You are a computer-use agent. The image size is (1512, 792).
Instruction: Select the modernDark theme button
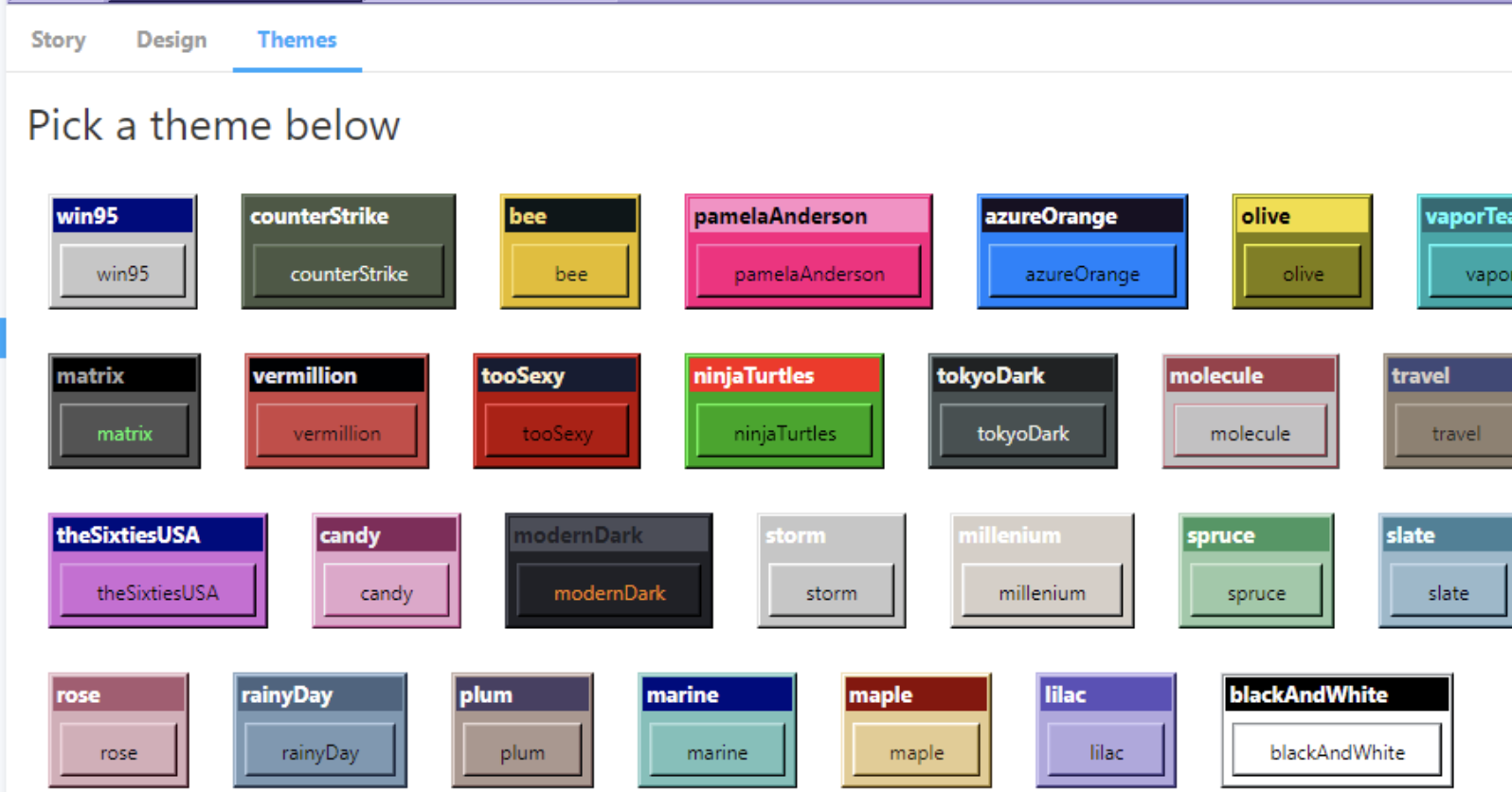point(609,592)
